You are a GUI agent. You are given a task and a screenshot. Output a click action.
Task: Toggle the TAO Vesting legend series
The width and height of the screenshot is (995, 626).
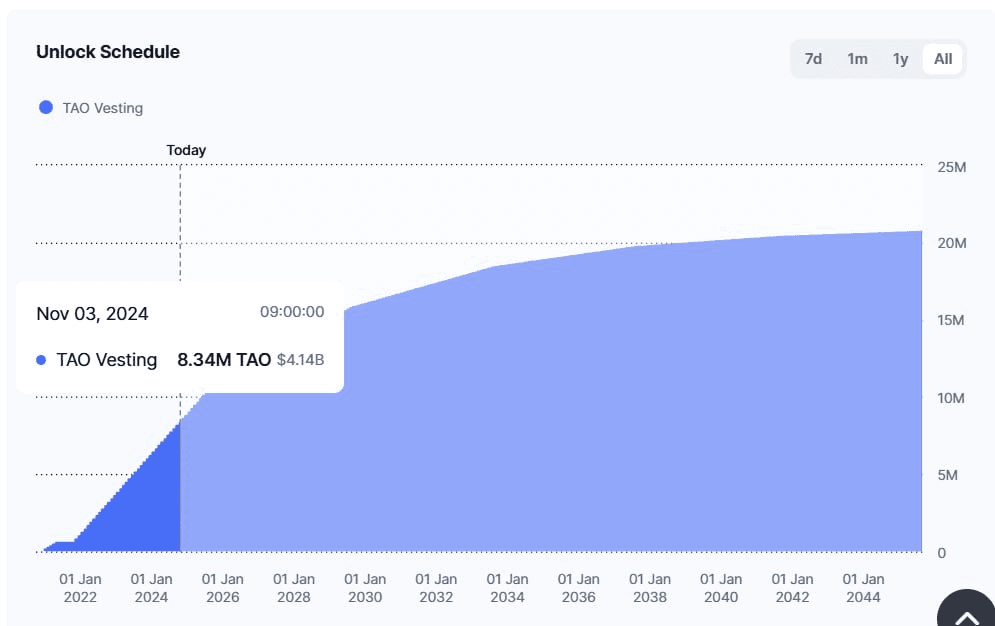[x=91, y=108]
